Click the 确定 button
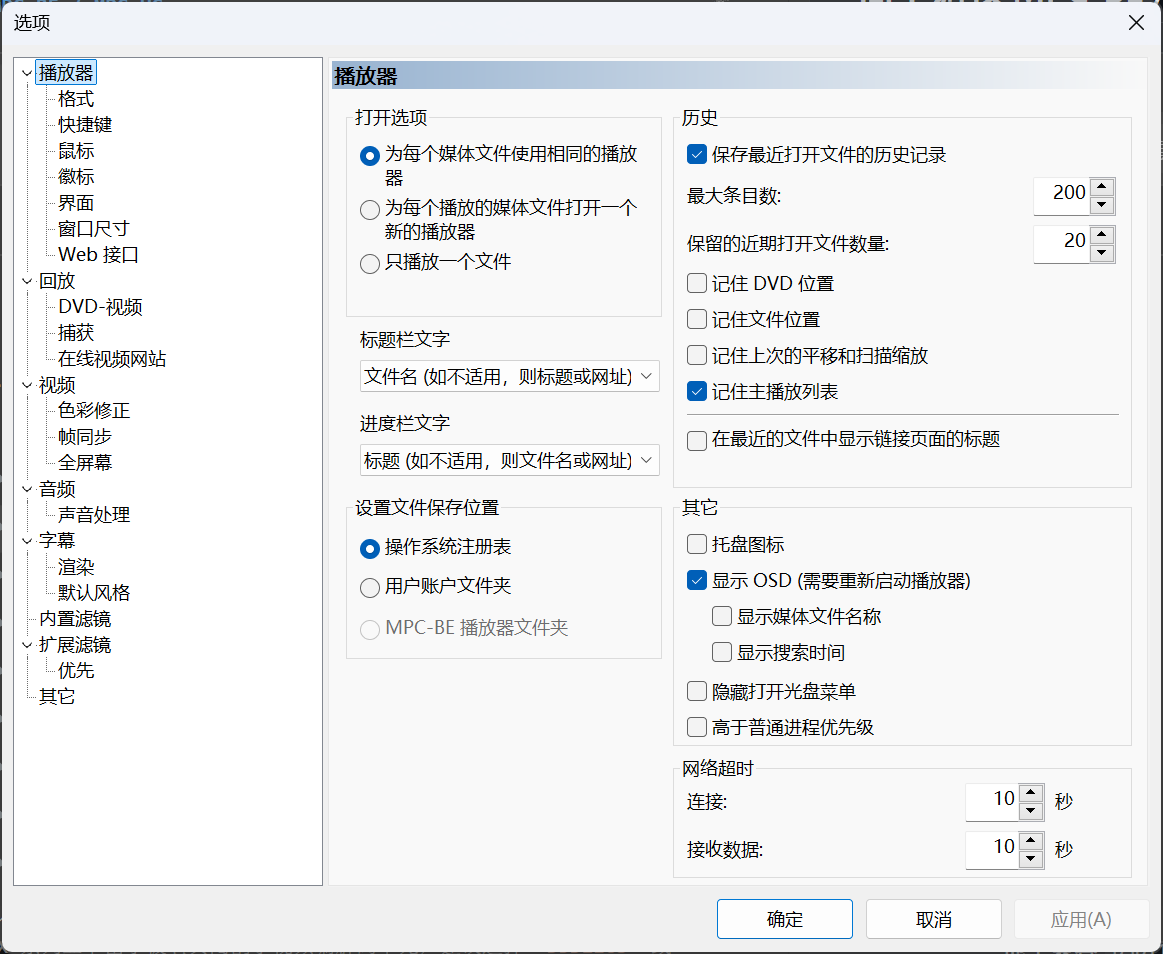Viewport: 1163px width, 954px height. 784,919
